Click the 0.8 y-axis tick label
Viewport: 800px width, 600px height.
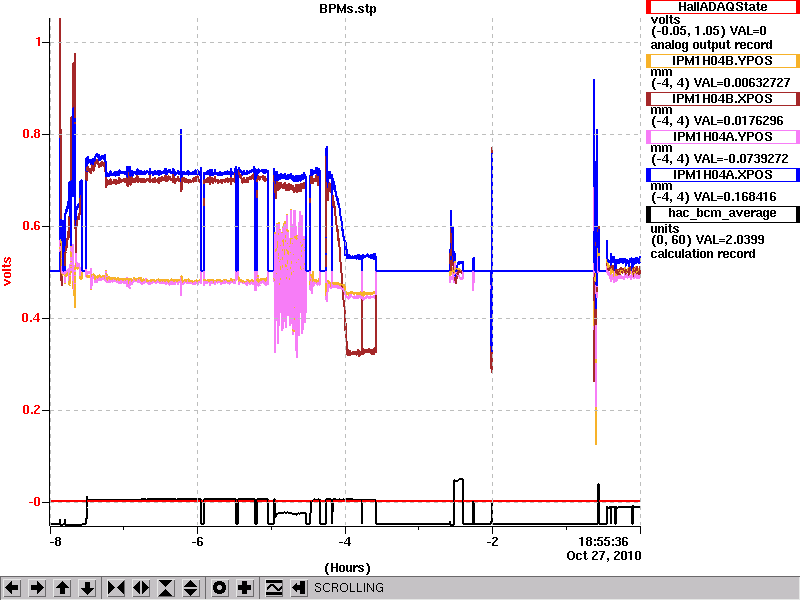31,134
